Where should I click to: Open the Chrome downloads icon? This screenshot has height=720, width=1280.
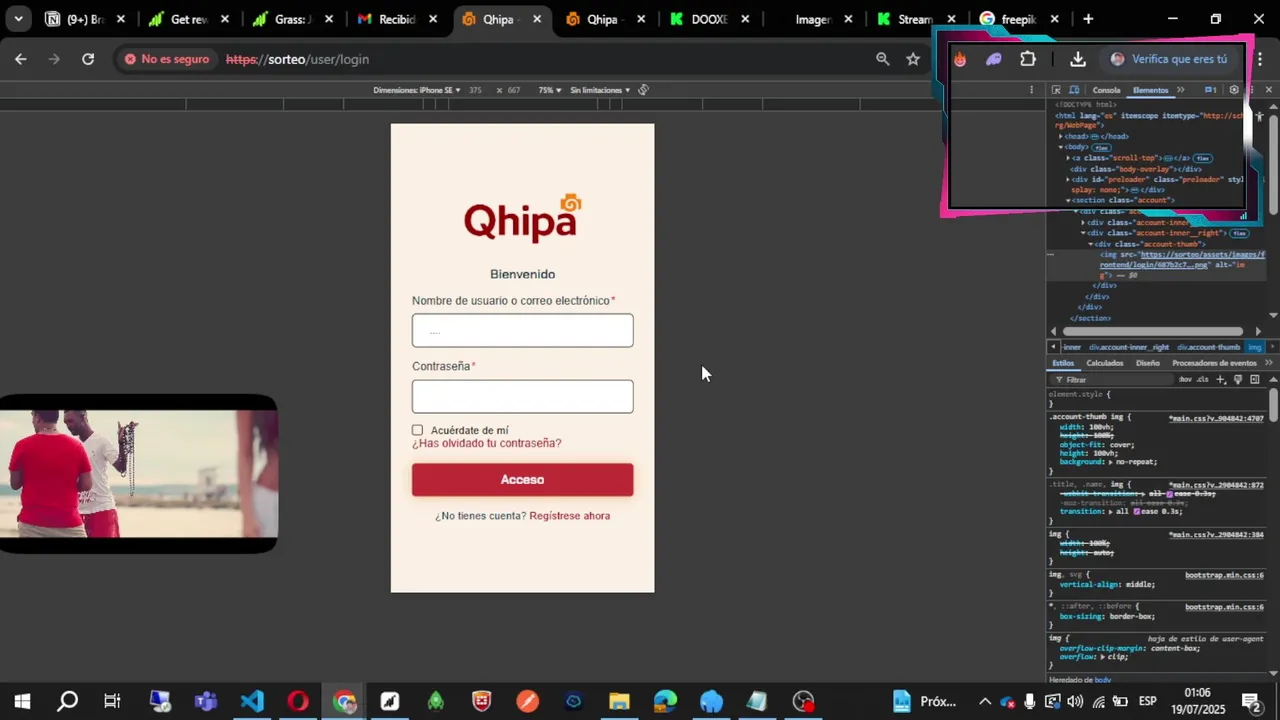1078,59
